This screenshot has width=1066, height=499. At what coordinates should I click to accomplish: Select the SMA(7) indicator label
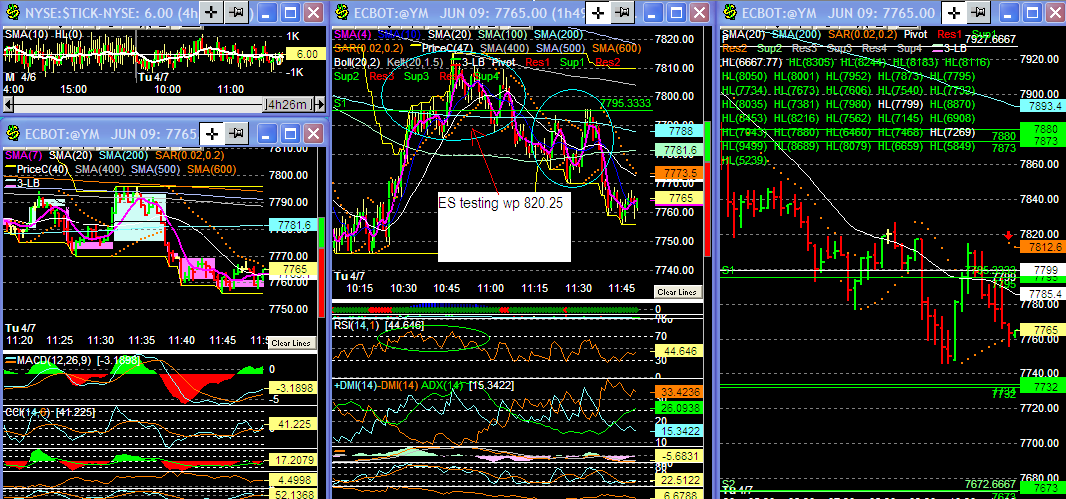[x=21, y=156]
